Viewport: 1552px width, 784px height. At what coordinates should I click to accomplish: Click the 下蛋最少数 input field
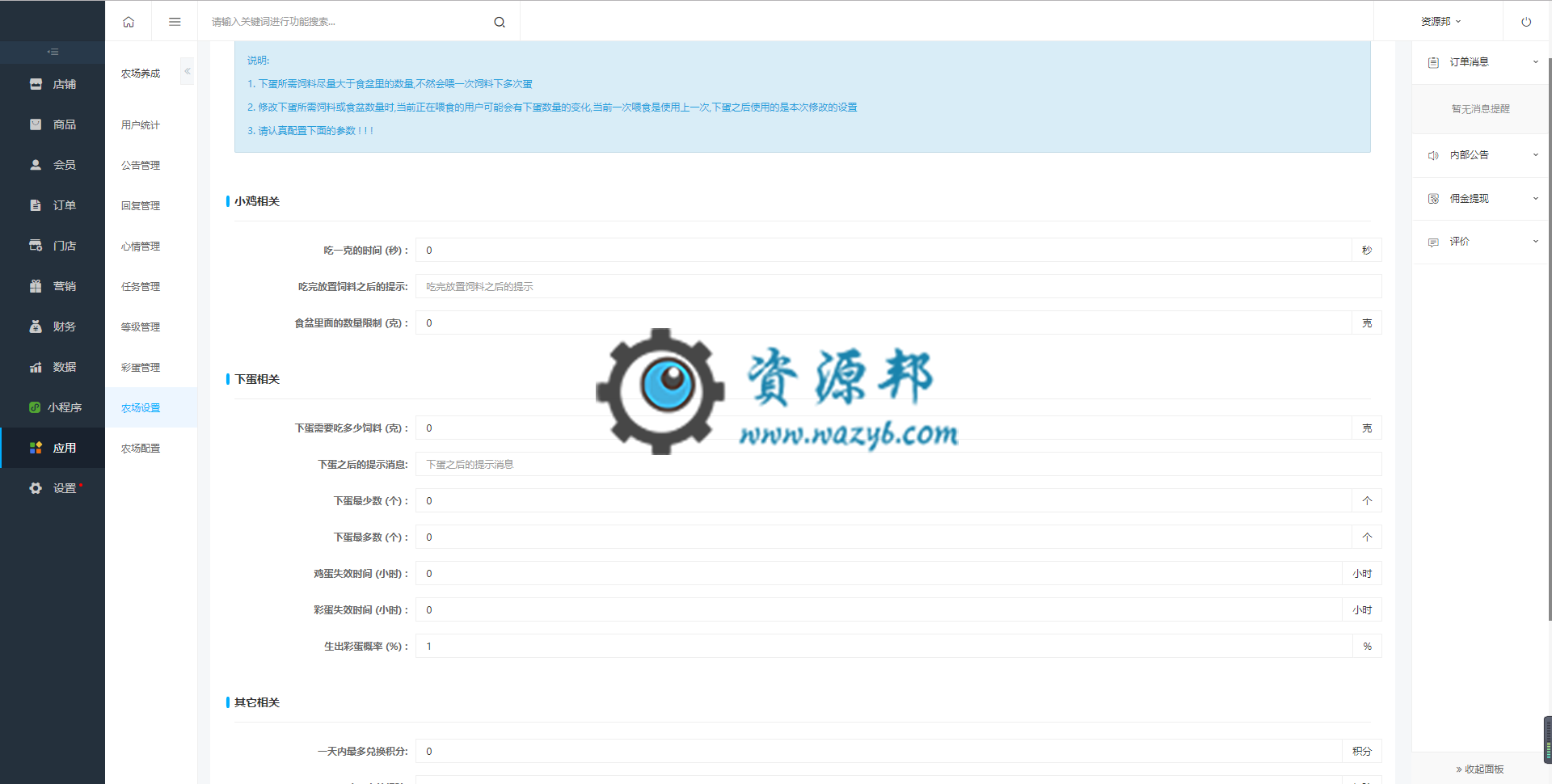pos(884,501)
